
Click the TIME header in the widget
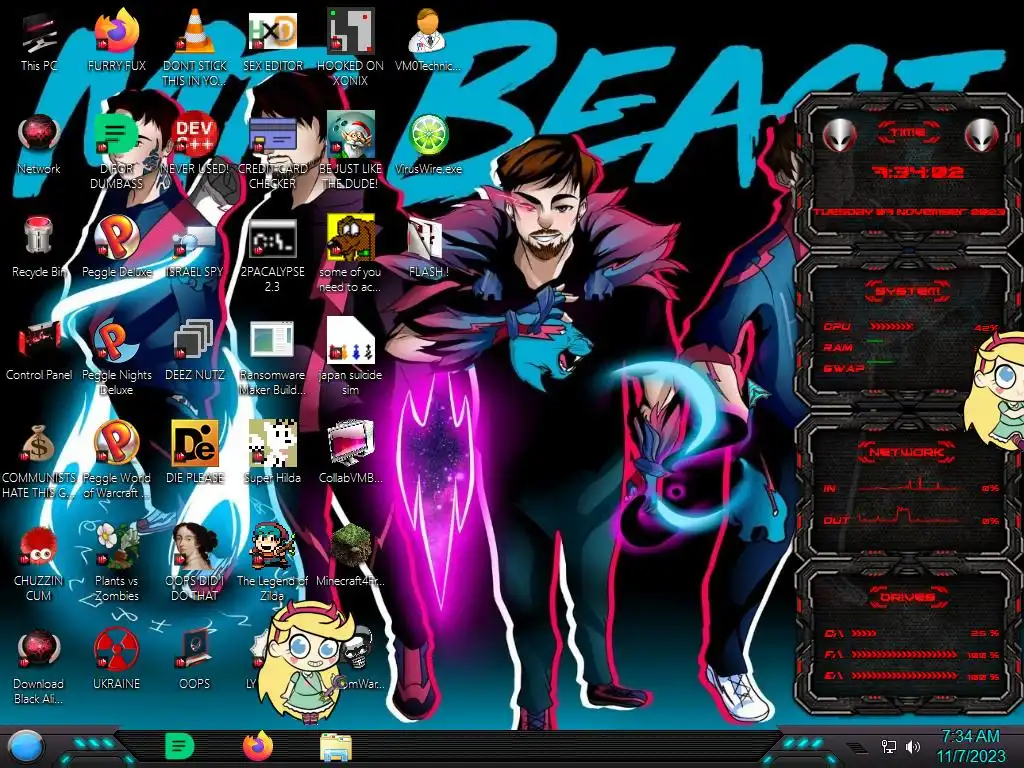coord(908,133)
